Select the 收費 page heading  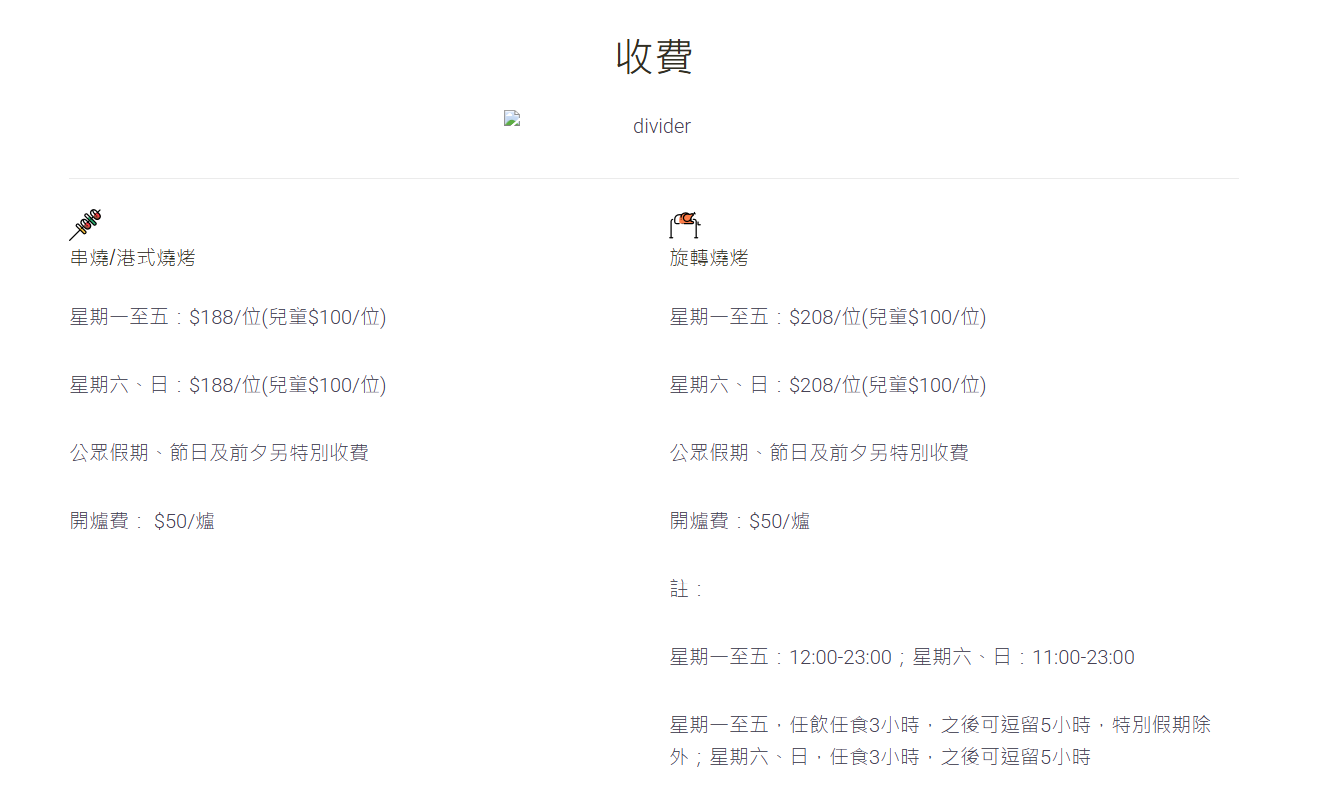654,57
